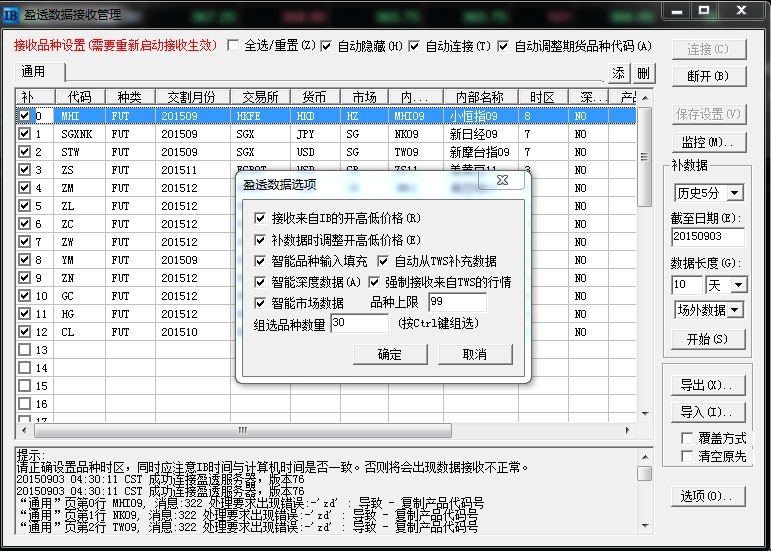Viewport: 771px width, 551px height.
Task: Click the 导出(X) export button
Action: 706,385
